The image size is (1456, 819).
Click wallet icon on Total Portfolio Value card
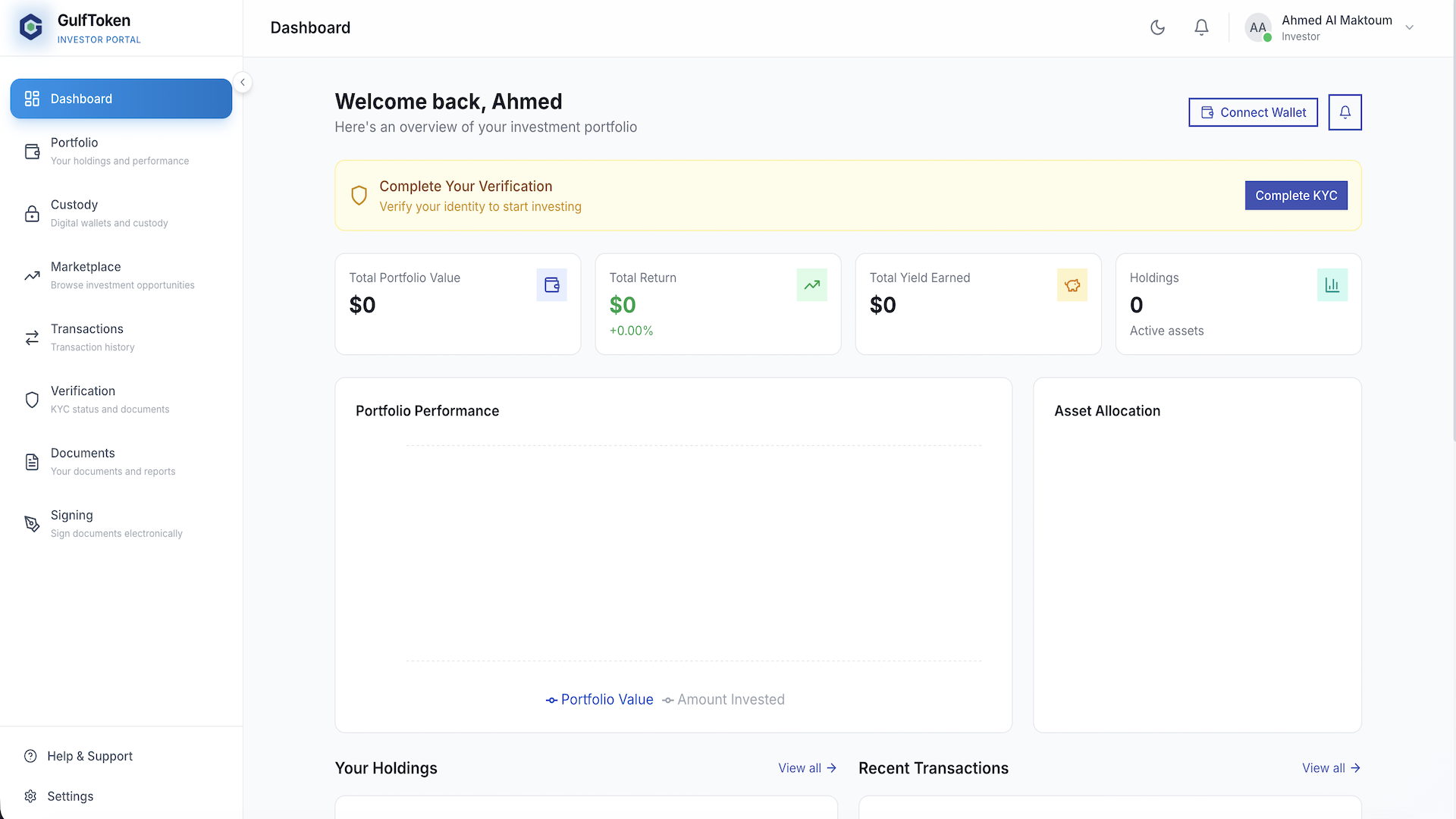pos(551,285)
